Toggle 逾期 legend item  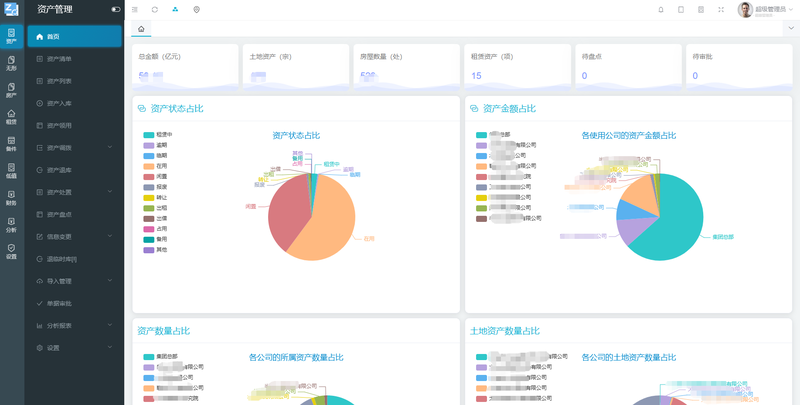click(x=155, y=145)
